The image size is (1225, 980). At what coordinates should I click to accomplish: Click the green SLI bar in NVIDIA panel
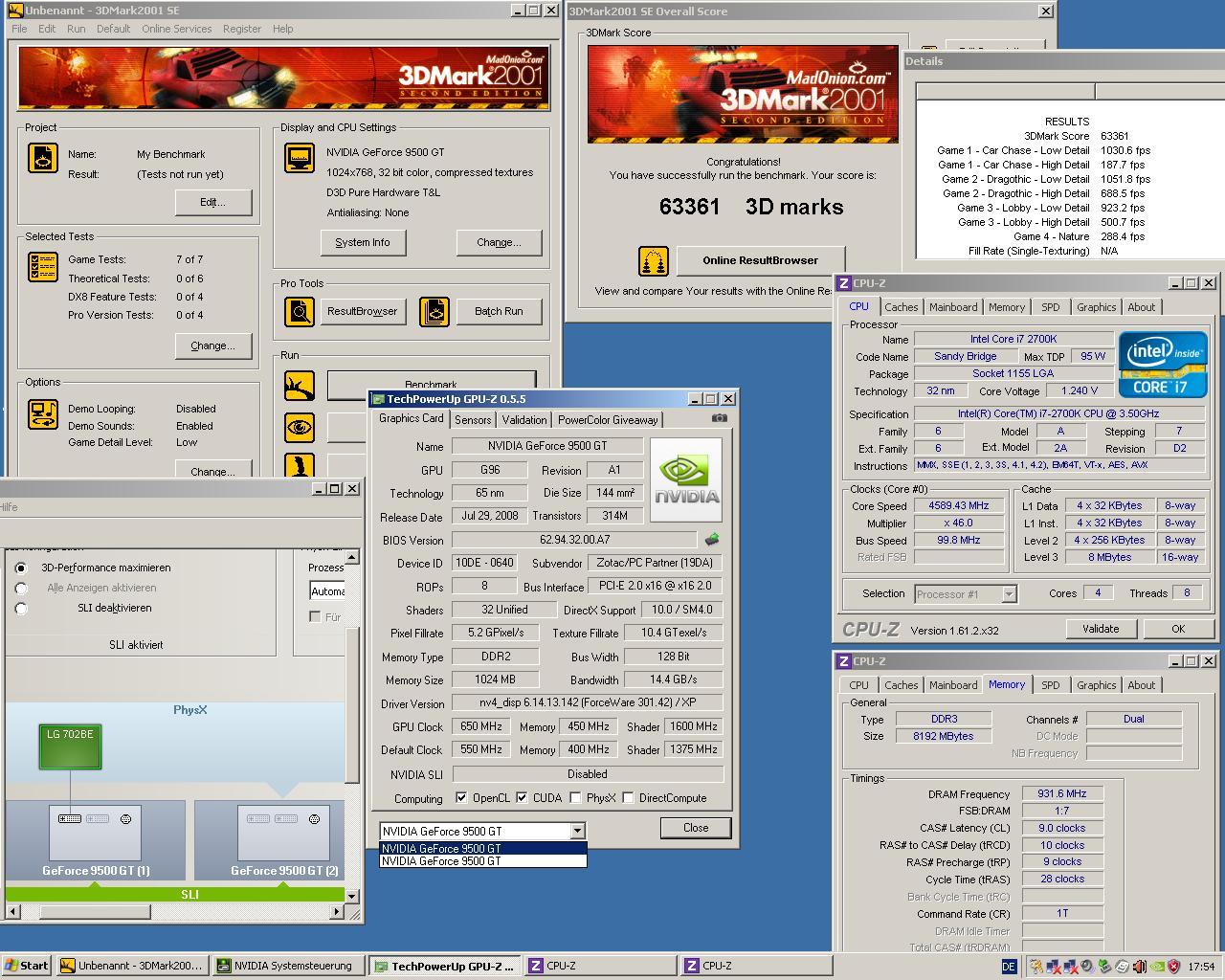(175, 894)
